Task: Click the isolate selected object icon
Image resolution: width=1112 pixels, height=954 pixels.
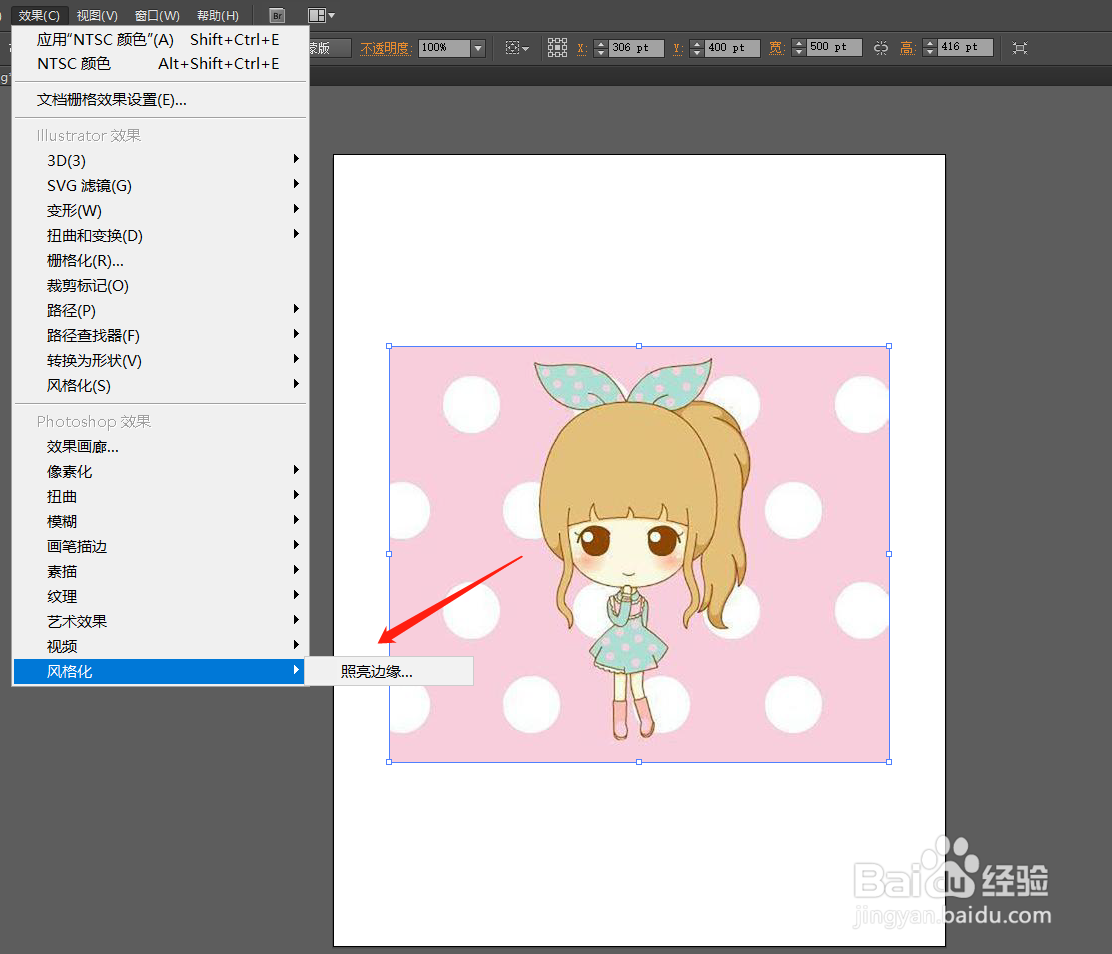Action: [1020, 48]
